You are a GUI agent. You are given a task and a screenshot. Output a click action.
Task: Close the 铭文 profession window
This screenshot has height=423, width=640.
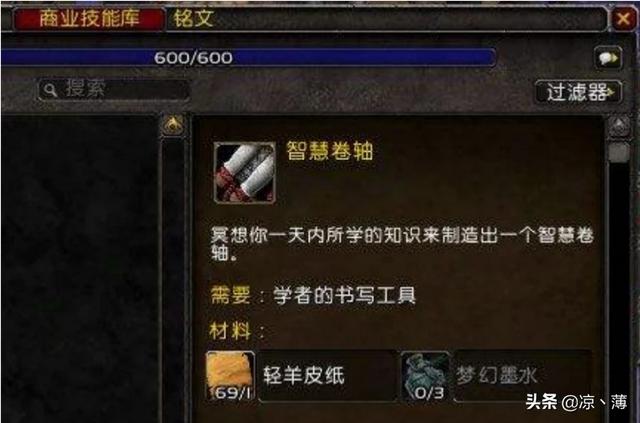[622, 18]
